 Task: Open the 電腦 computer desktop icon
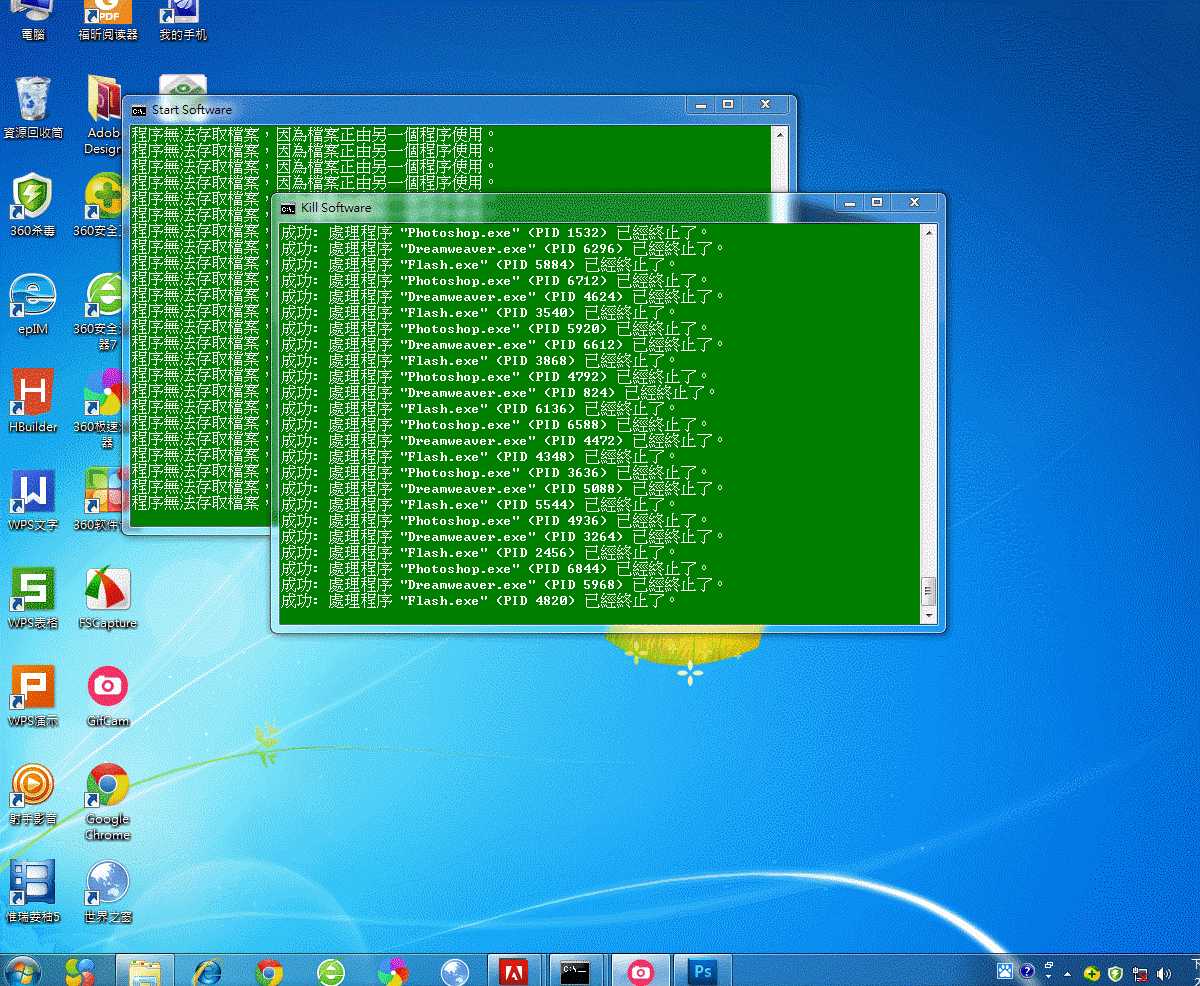click(x=33, y=20)
